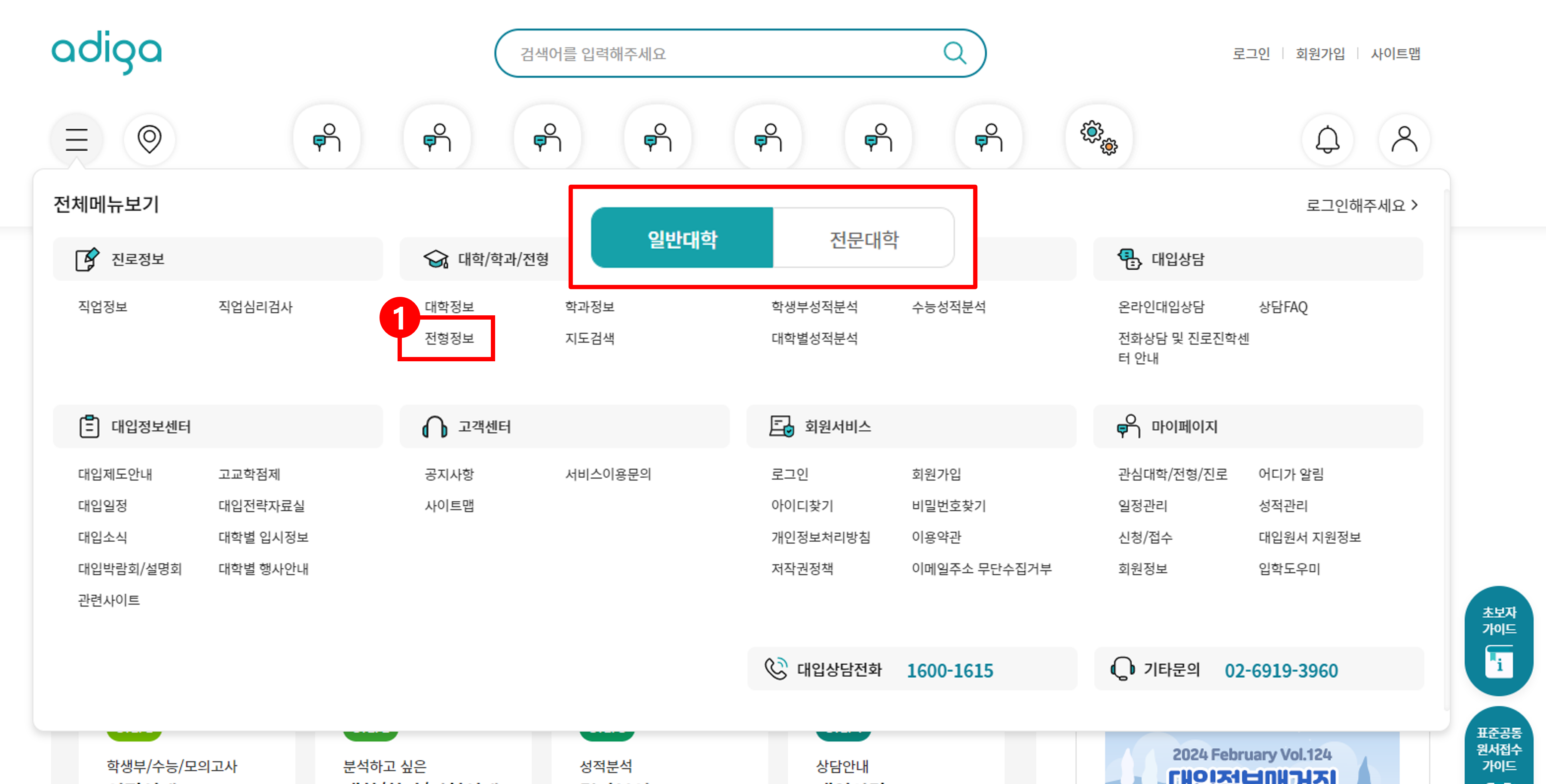Open the notification bell icon
The width and height of the screenshot is (1546, 784).
pyautogui.click(x=1328, y=139)
